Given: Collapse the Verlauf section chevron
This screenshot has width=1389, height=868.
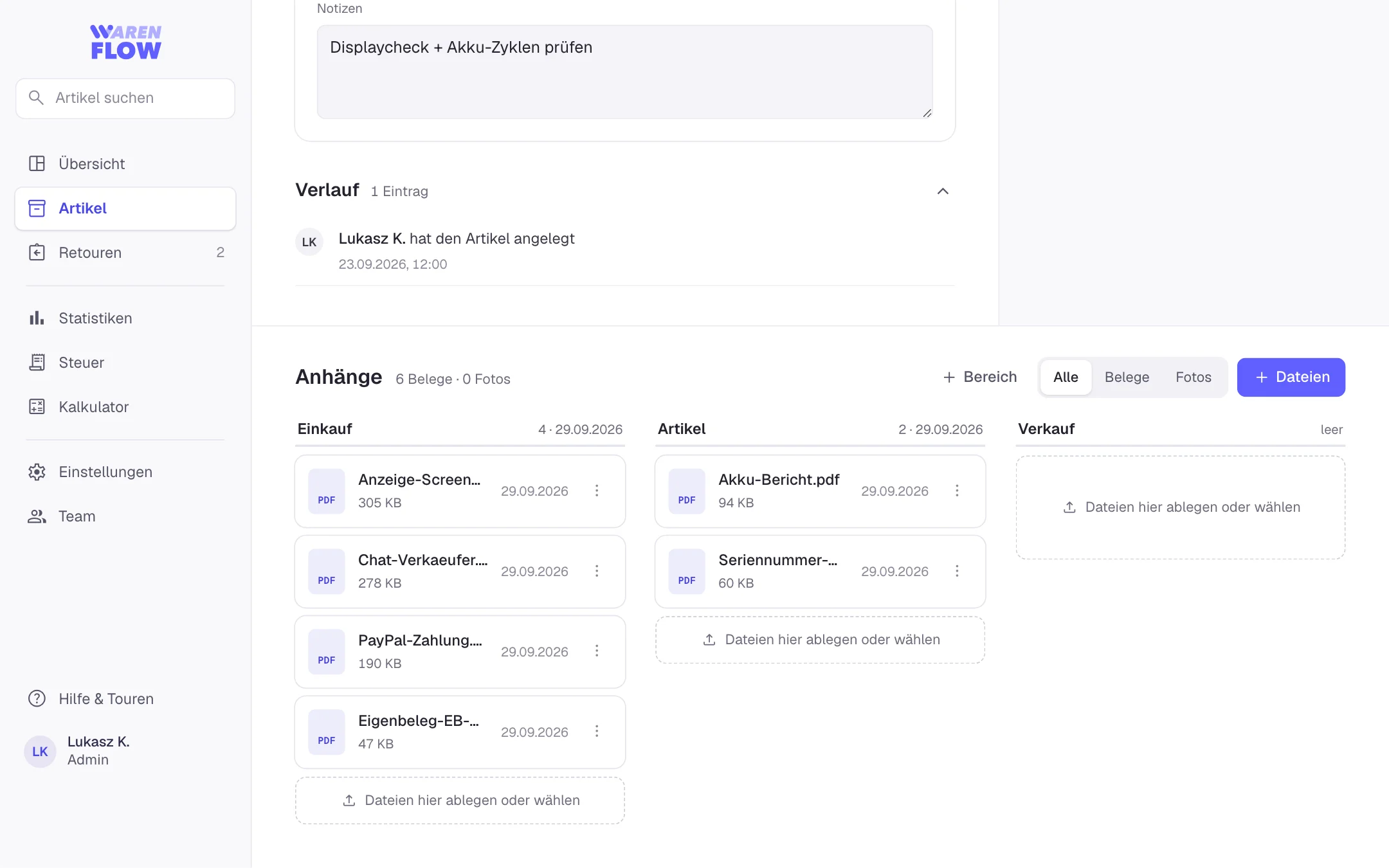Looking at the screenshot, I should pos(943,191).
